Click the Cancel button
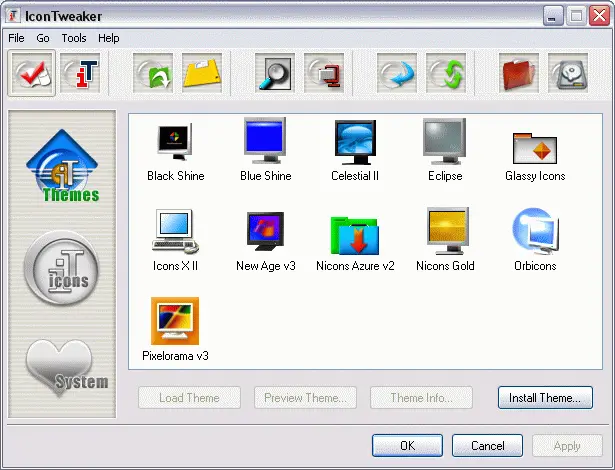 (x=487, y=445)
